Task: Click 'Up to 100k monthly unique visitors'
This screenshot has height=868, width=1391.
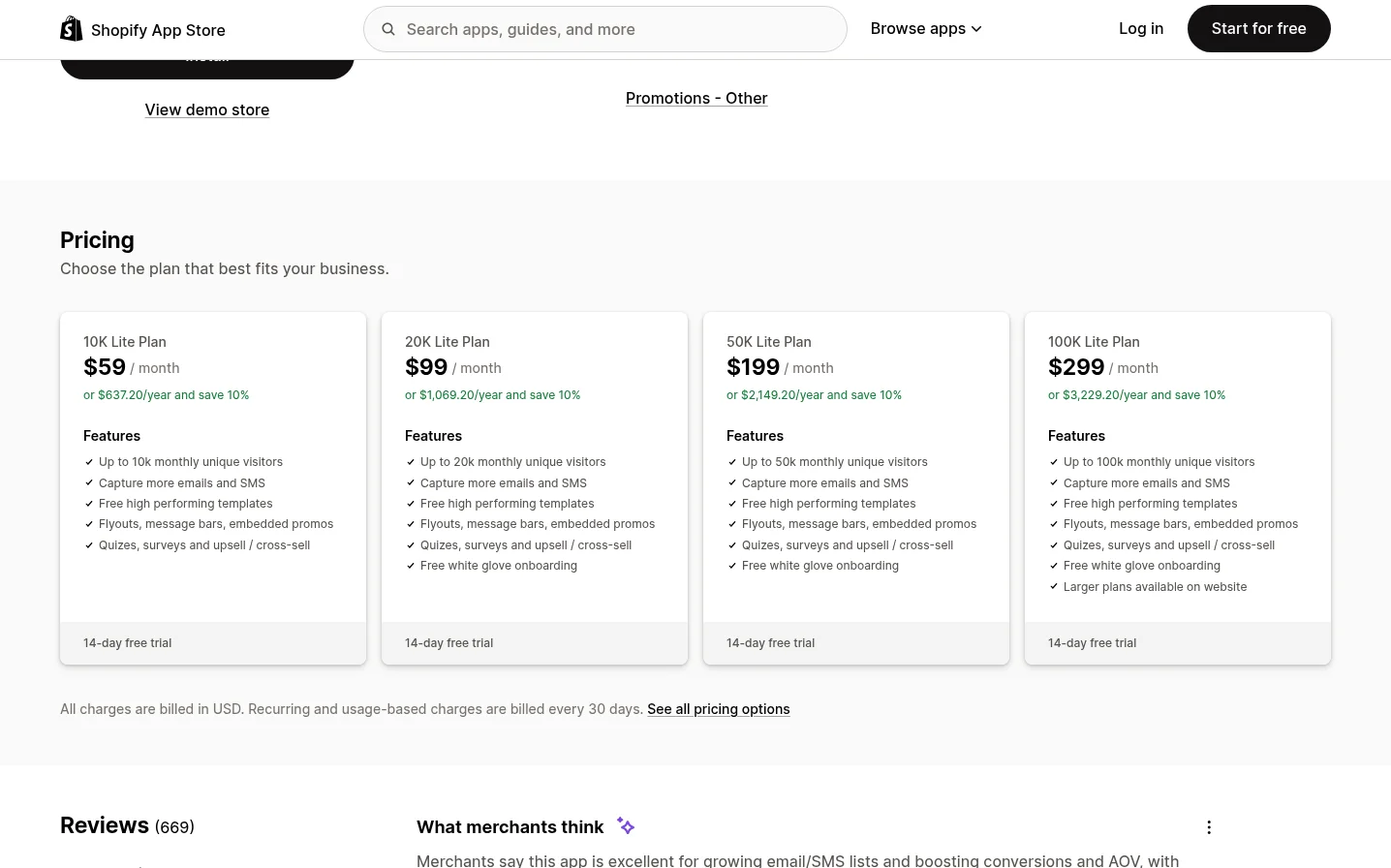Action: 1159,462
